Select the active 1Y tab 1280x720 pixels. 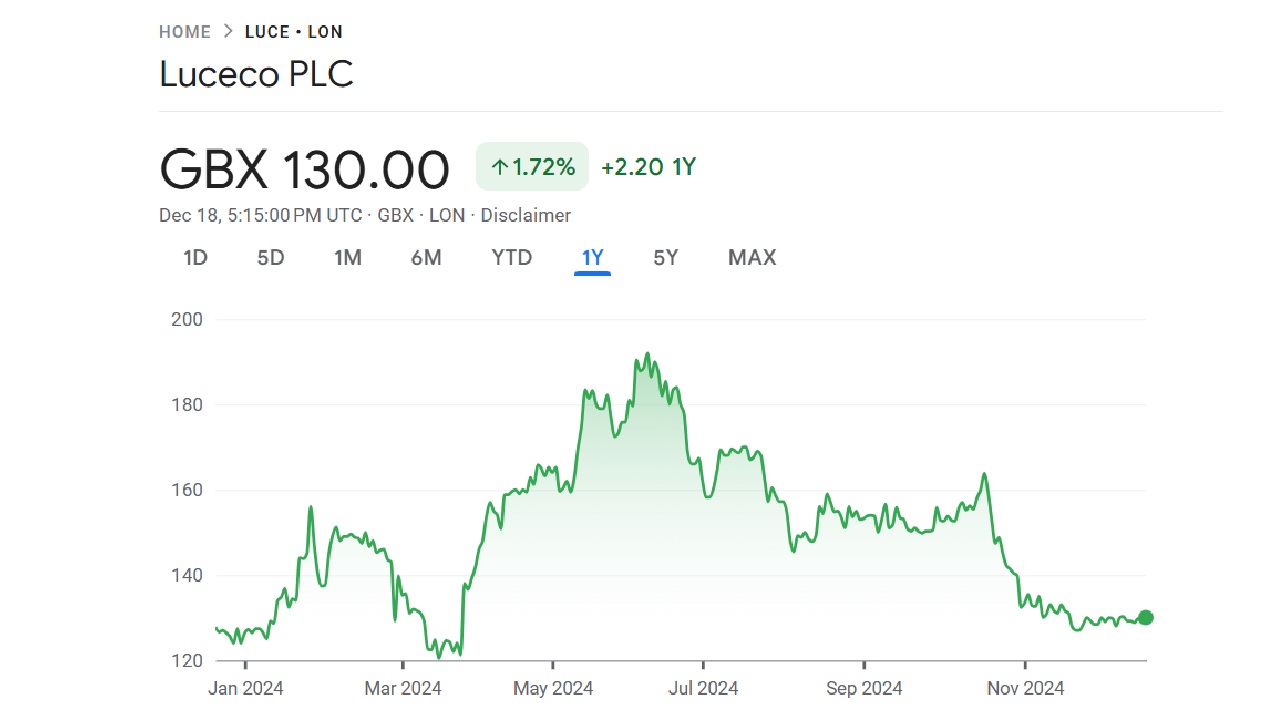tap(592, 258)
